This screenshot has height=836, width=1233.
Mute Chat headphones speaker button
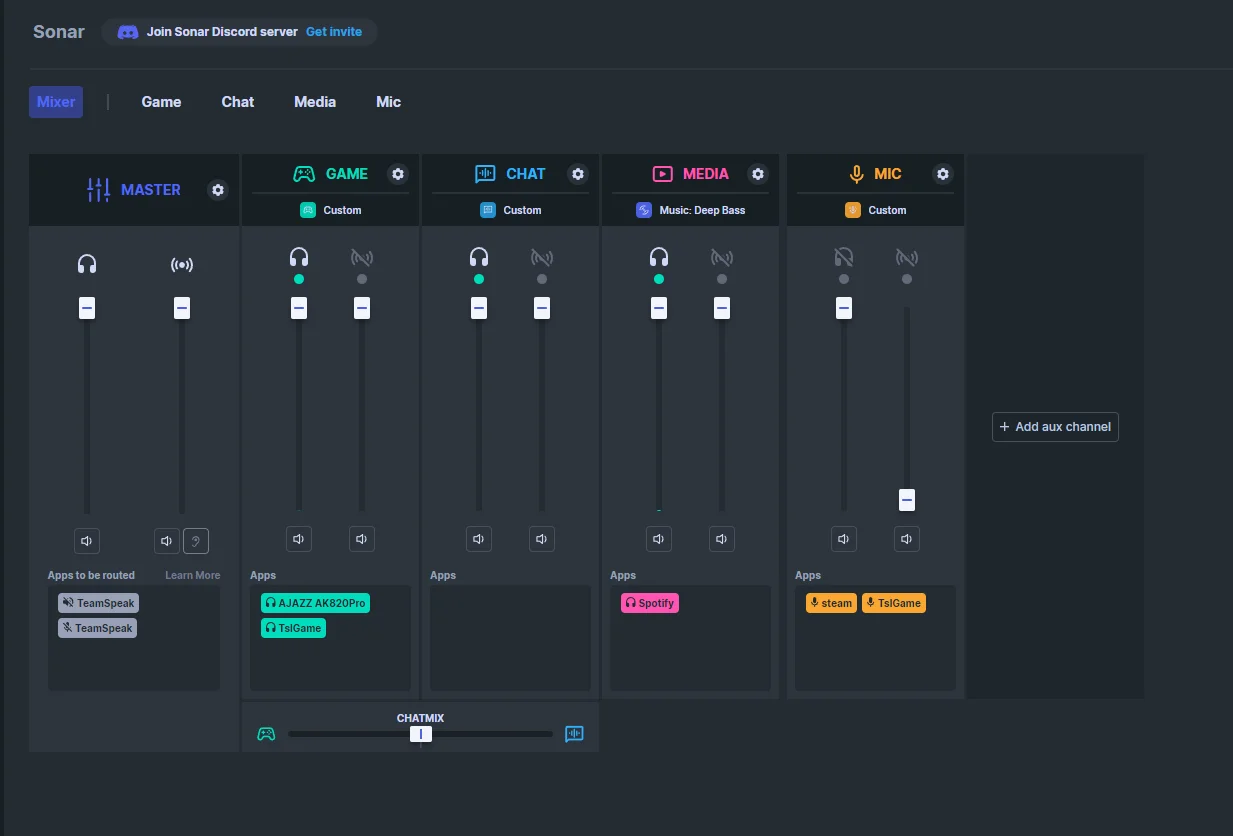coord(479,539)
